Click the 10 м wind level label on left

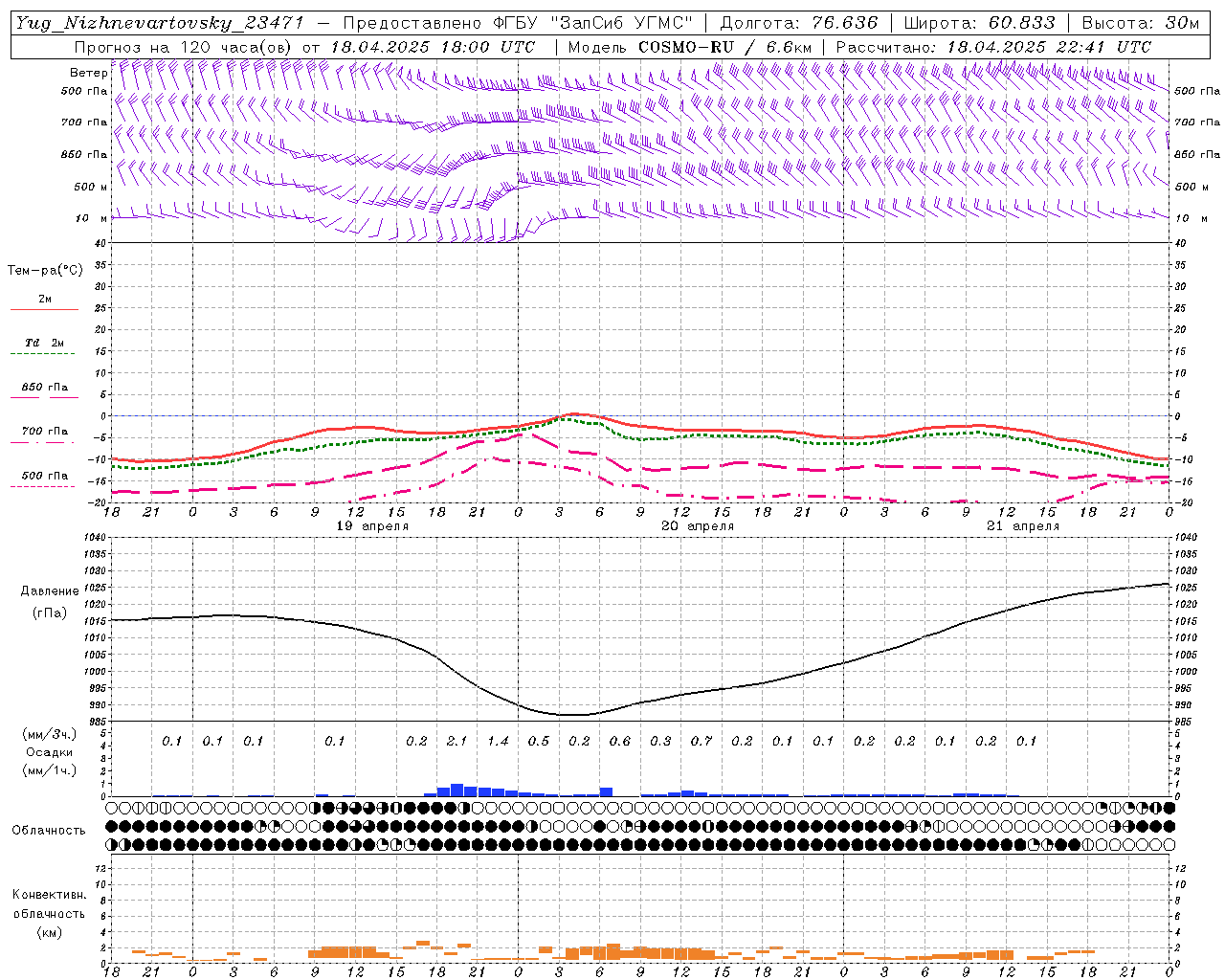(x=92, y=218)
